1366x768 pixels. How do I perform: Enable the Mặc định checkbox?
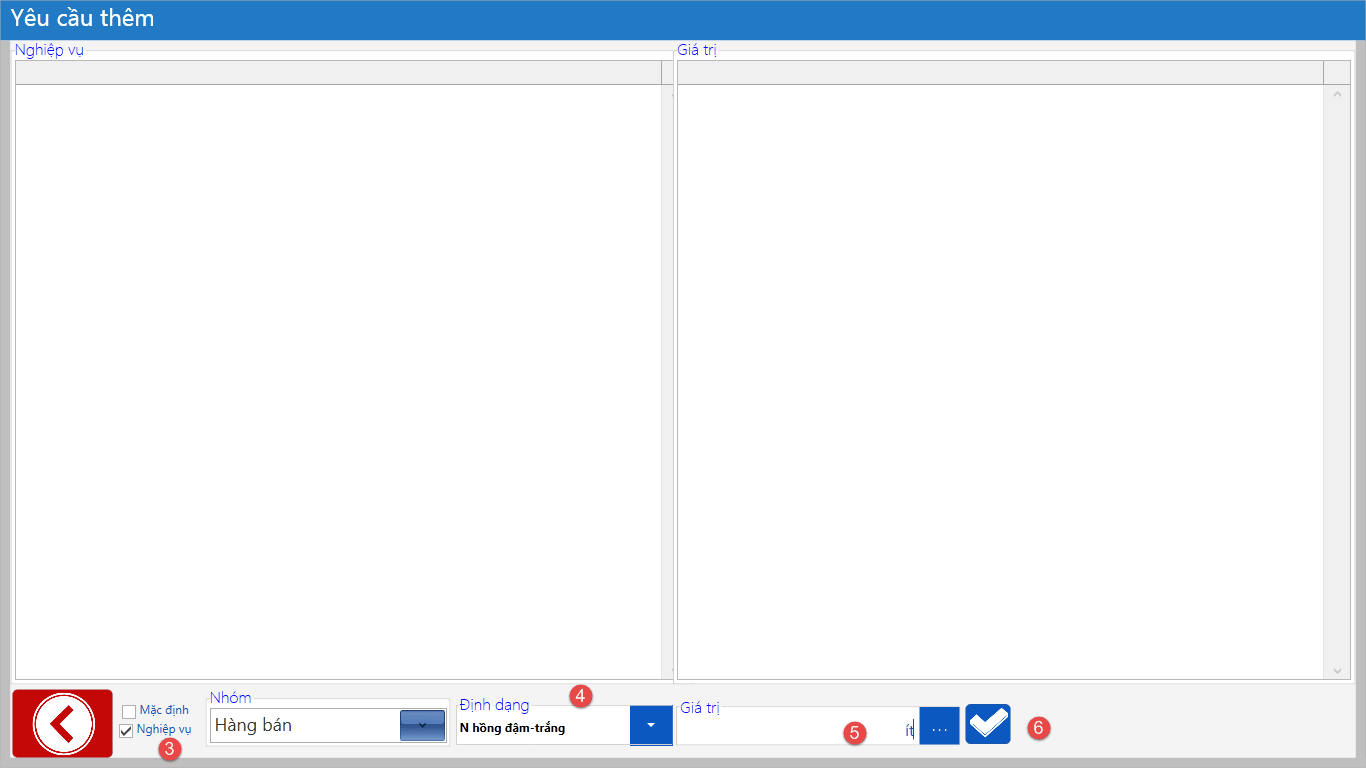coord(129,711)
